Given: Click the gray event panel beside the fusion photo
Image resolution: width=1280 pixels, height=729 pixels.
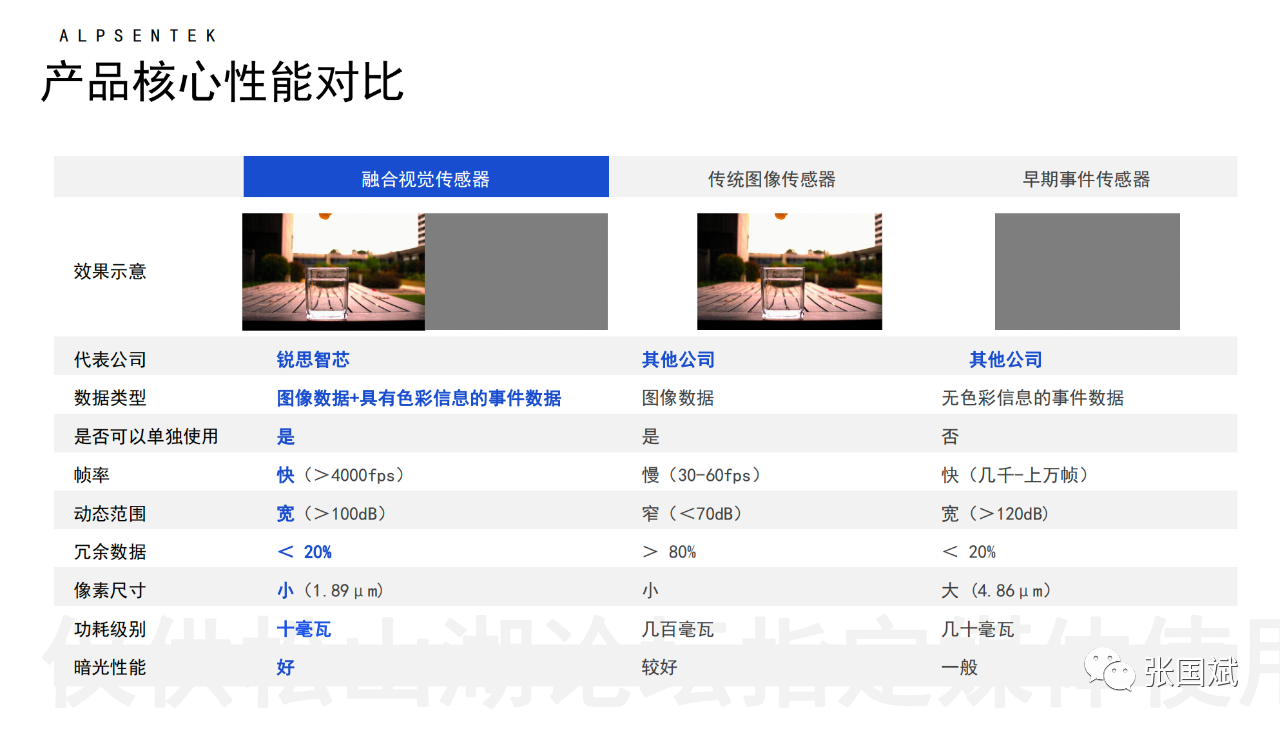Looking at the screenshot, I should (516, 271).
